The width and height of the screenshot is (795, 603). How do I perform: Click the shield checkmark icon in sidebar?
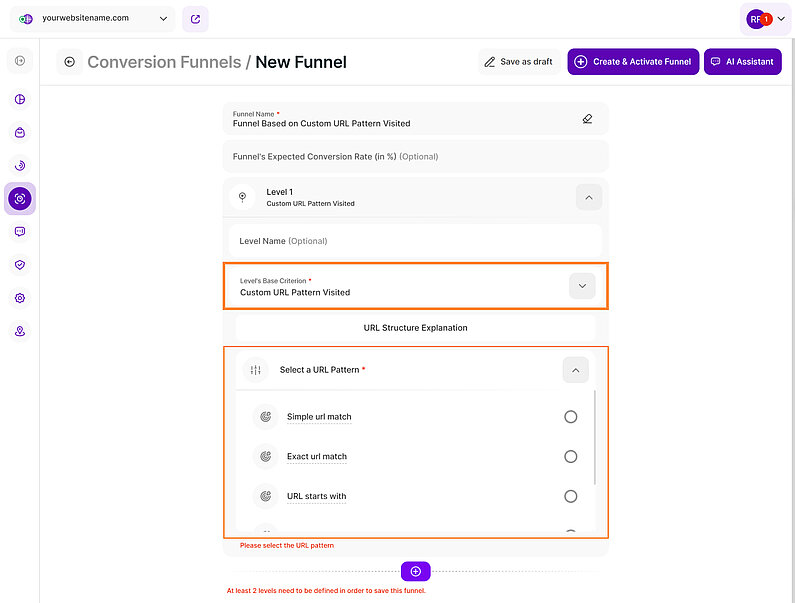(20, 265)
